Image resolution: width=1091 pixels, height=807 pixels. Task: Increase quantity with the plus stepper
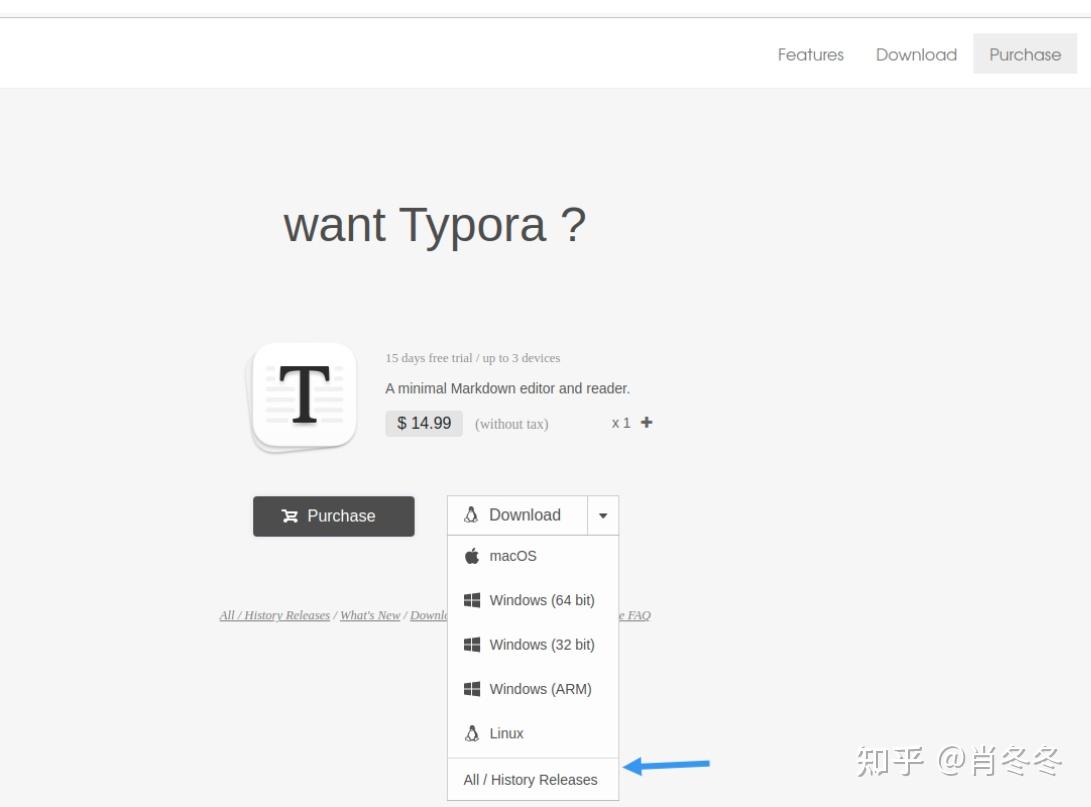[646, 422]
